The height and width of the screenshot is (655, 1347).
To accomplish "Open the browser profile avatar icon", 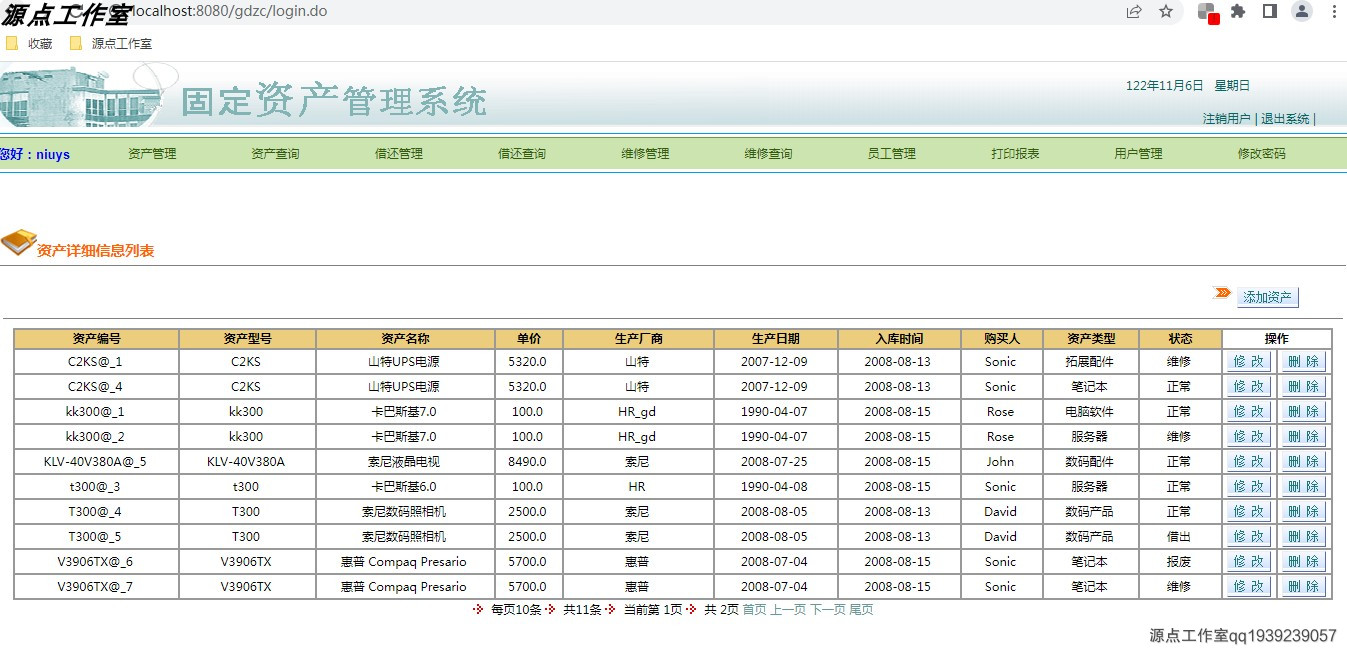I will (x=1301, y=12).
